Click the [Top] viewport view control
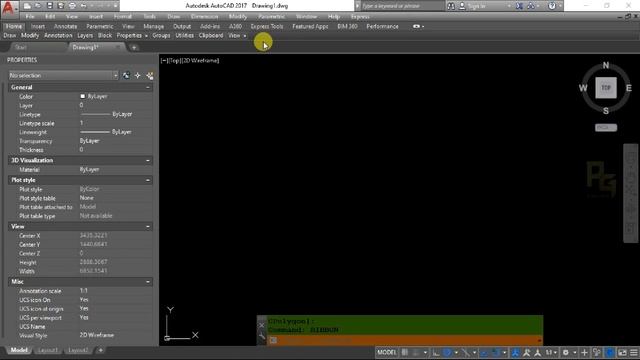Image resolution: width=640 pixels, height=360 pixels. point(174,60)
